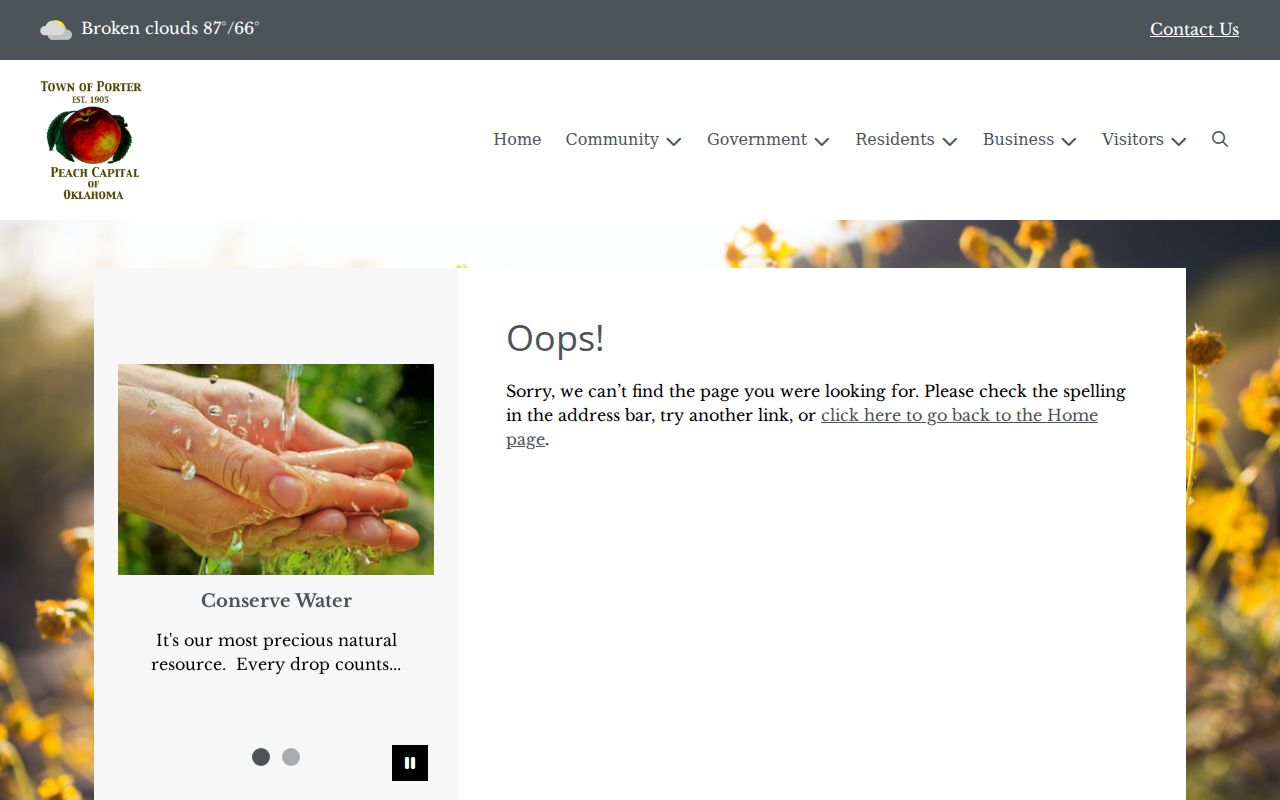Click the Town of Porter peach logo
This screenshot has height=800, width=1280.
pyautogui.click(x=91, y=140)
